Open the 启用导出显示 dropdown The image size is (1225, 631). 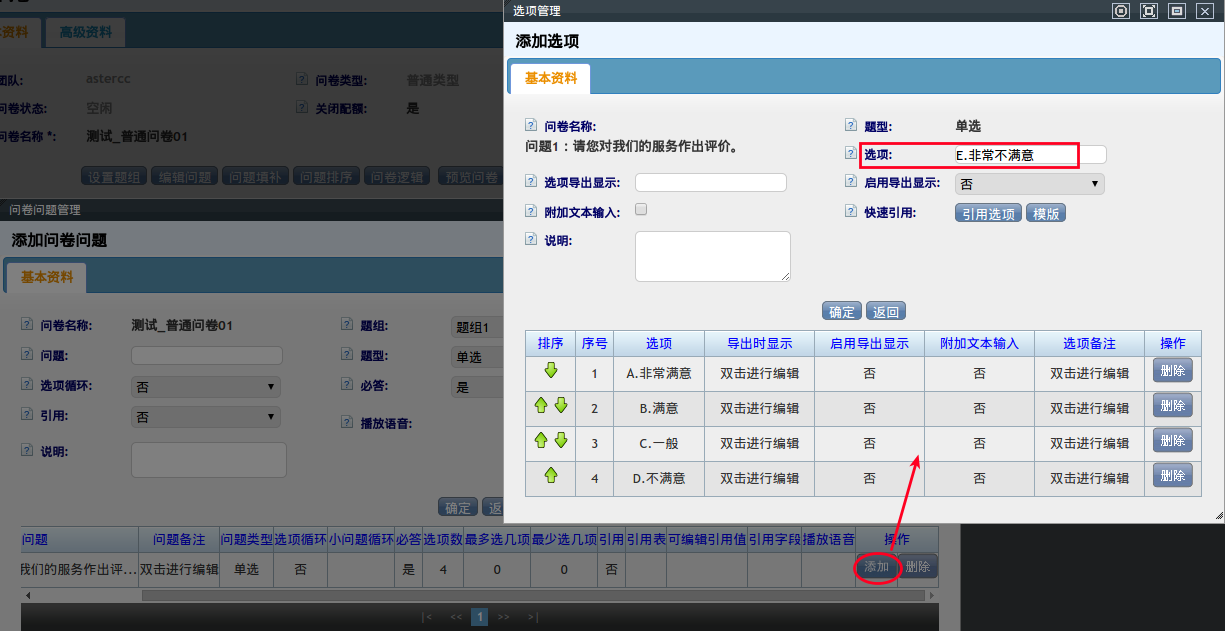click(x=1029, y=184)
